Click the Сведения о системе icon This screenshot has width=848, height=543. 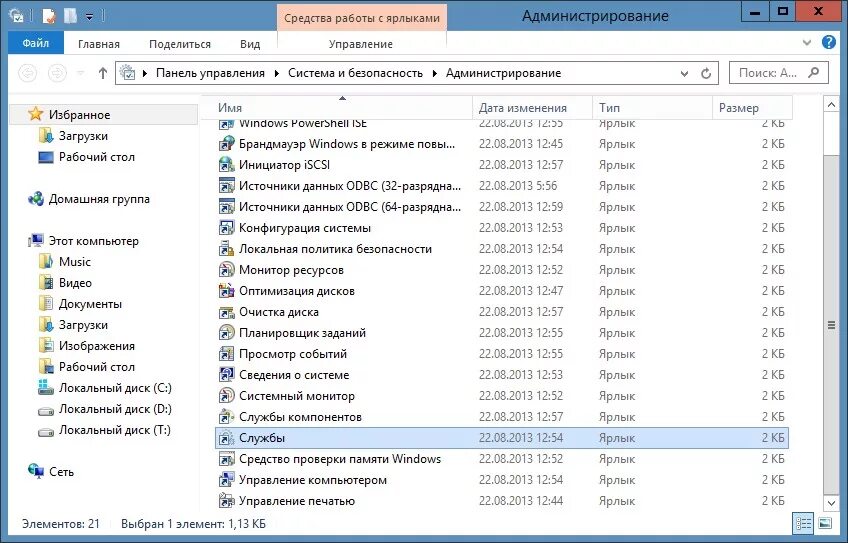226,375
